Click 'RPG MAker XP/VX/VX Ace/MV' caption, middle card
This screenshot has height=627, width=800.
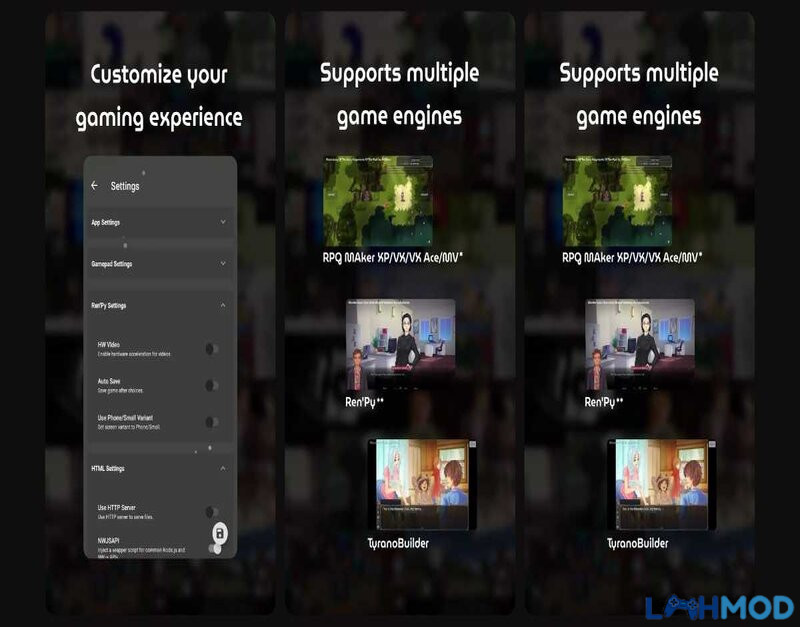(x=392, y=257)
